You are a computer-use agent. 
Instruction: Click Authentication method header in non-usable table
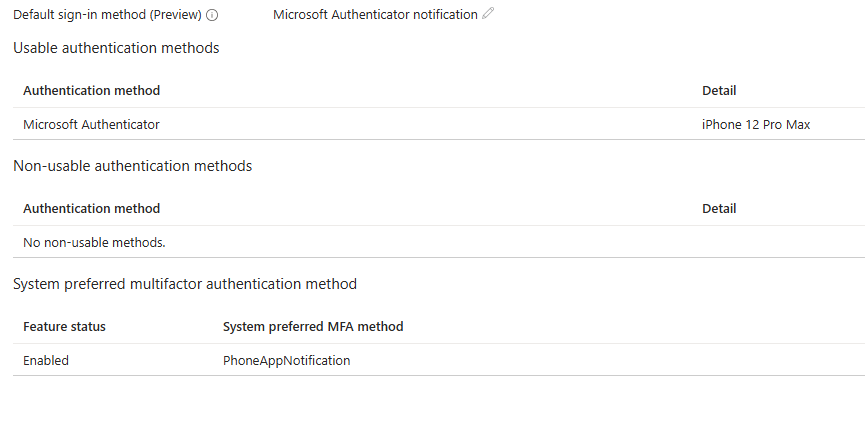[92, 209]
